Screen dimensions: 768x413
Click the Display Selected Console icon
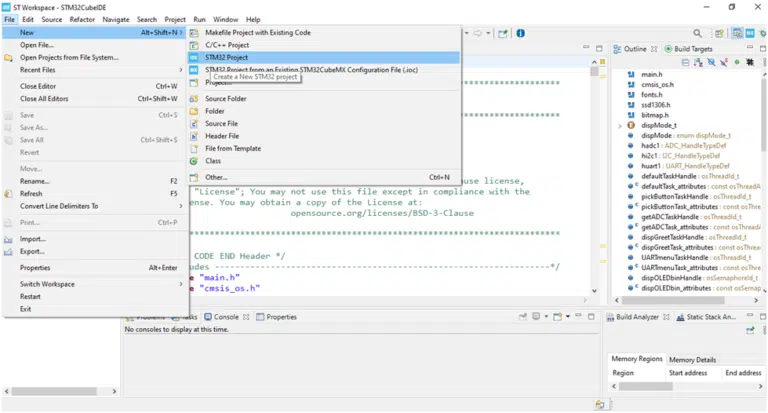(x=536, y=316)
